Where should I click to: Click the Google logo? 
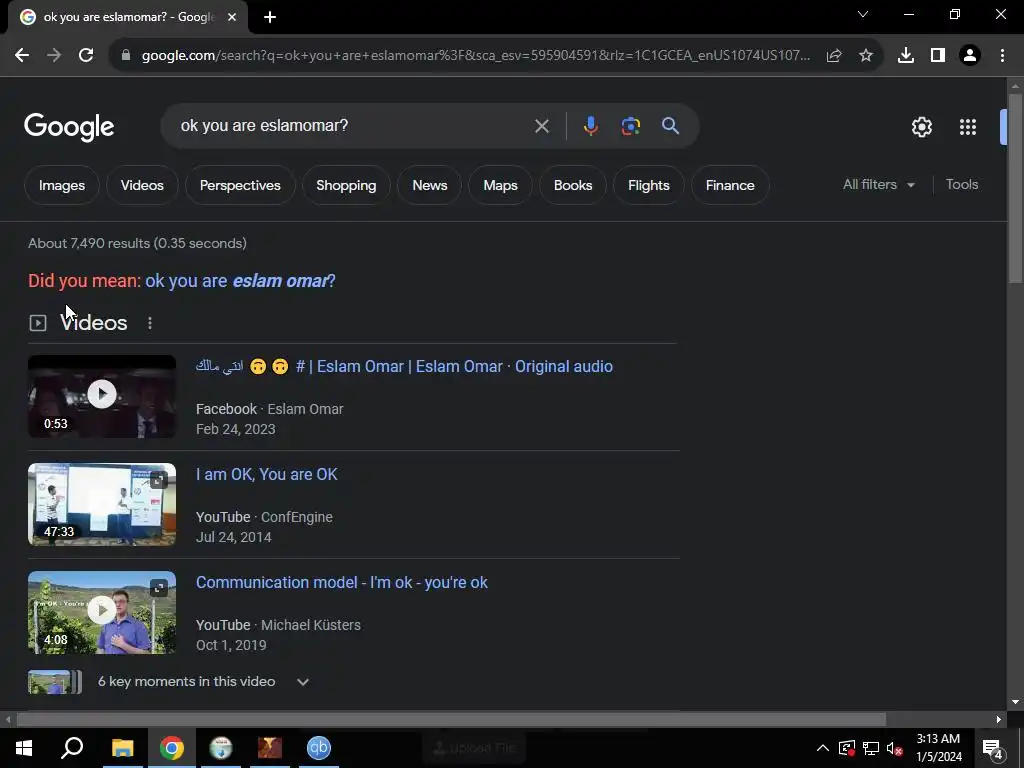pos(69,127)
